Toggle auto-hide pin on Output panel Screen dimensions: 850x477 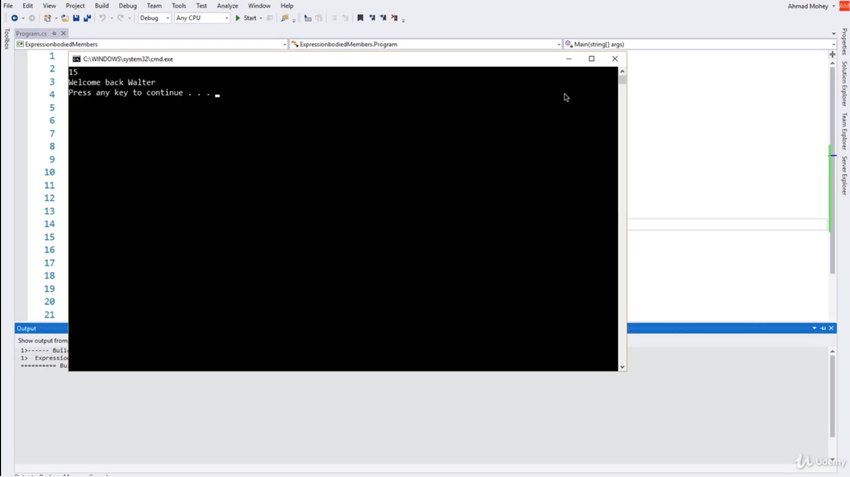click(x=823, y=328)
